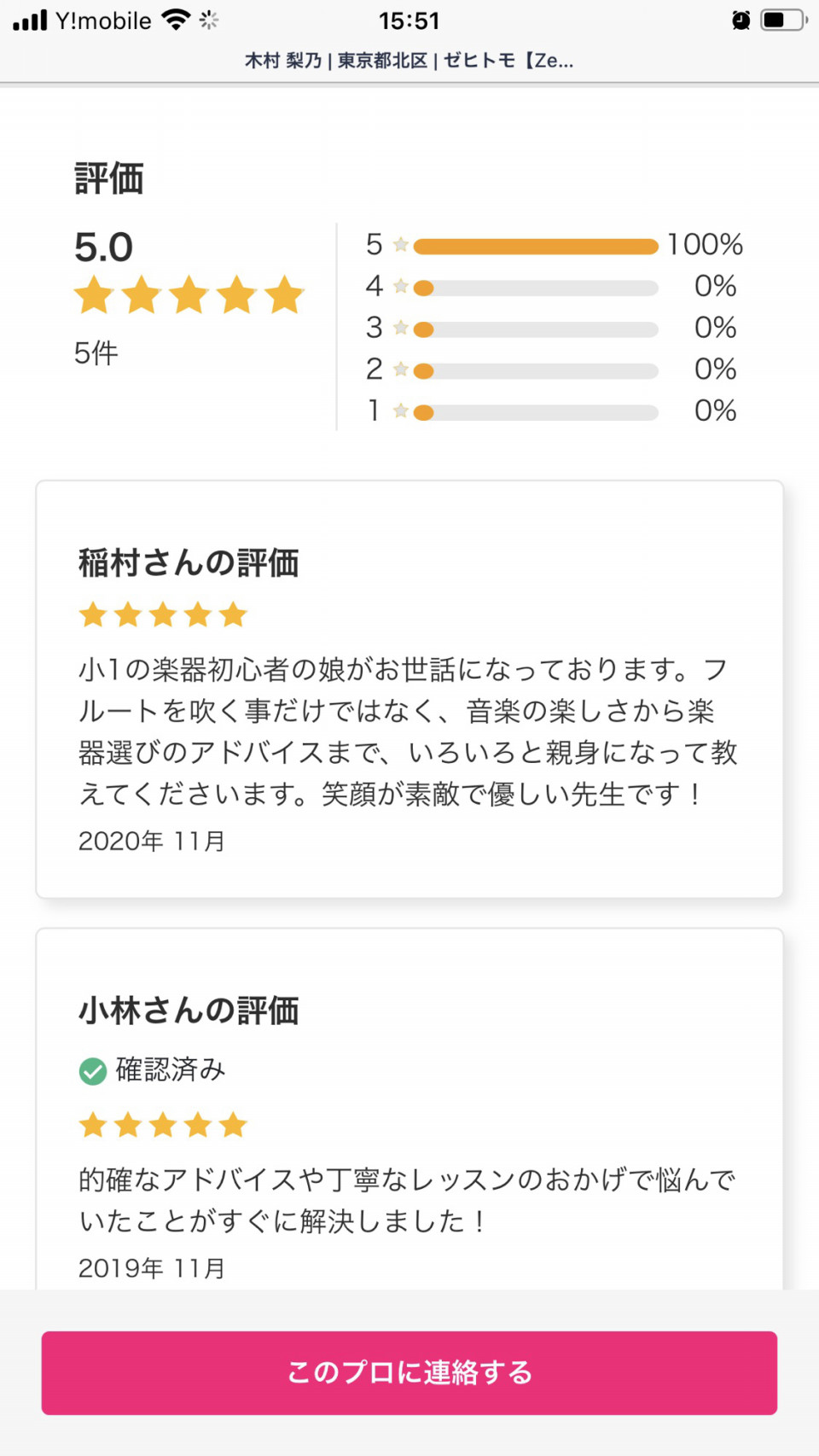The height and width of the screenshot is (1456, 819).
Task: Tap the alarm clock status icon
Action: coord(741,20)
